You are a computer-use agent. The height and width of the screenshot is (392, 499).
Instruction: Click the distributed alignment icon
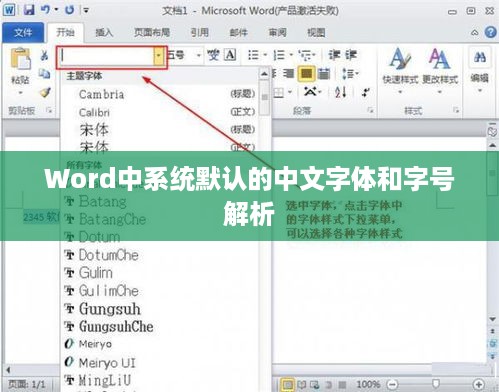click(x=324, y=73)
